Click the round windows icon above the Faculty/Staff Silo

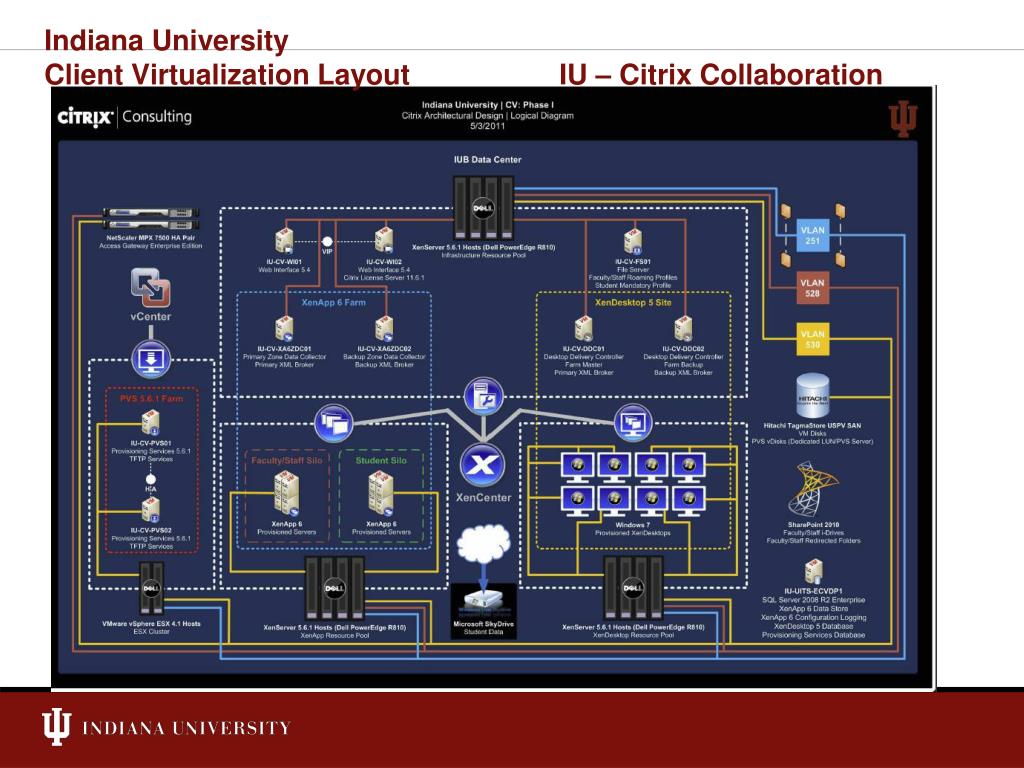pyautogui.click(x=334, y=423)
